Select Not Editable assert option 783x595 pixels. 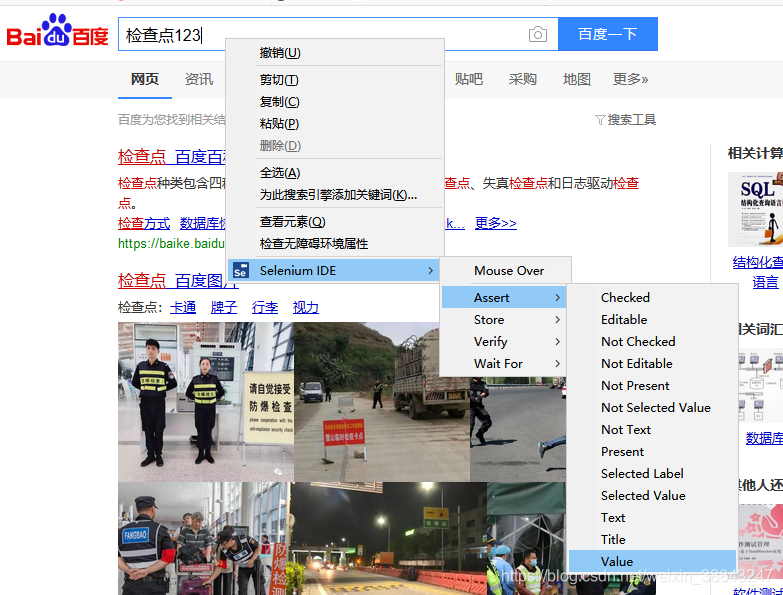point(652,363)
